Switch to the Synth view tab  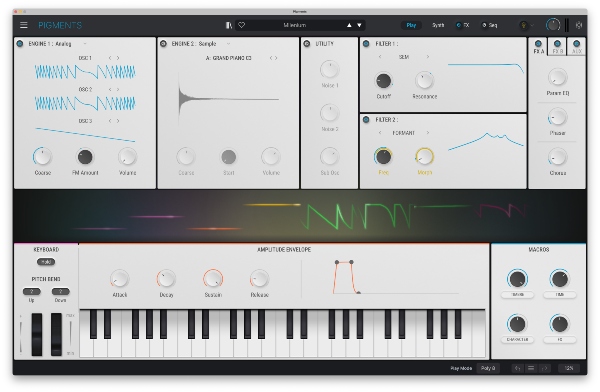coord(438,25)
